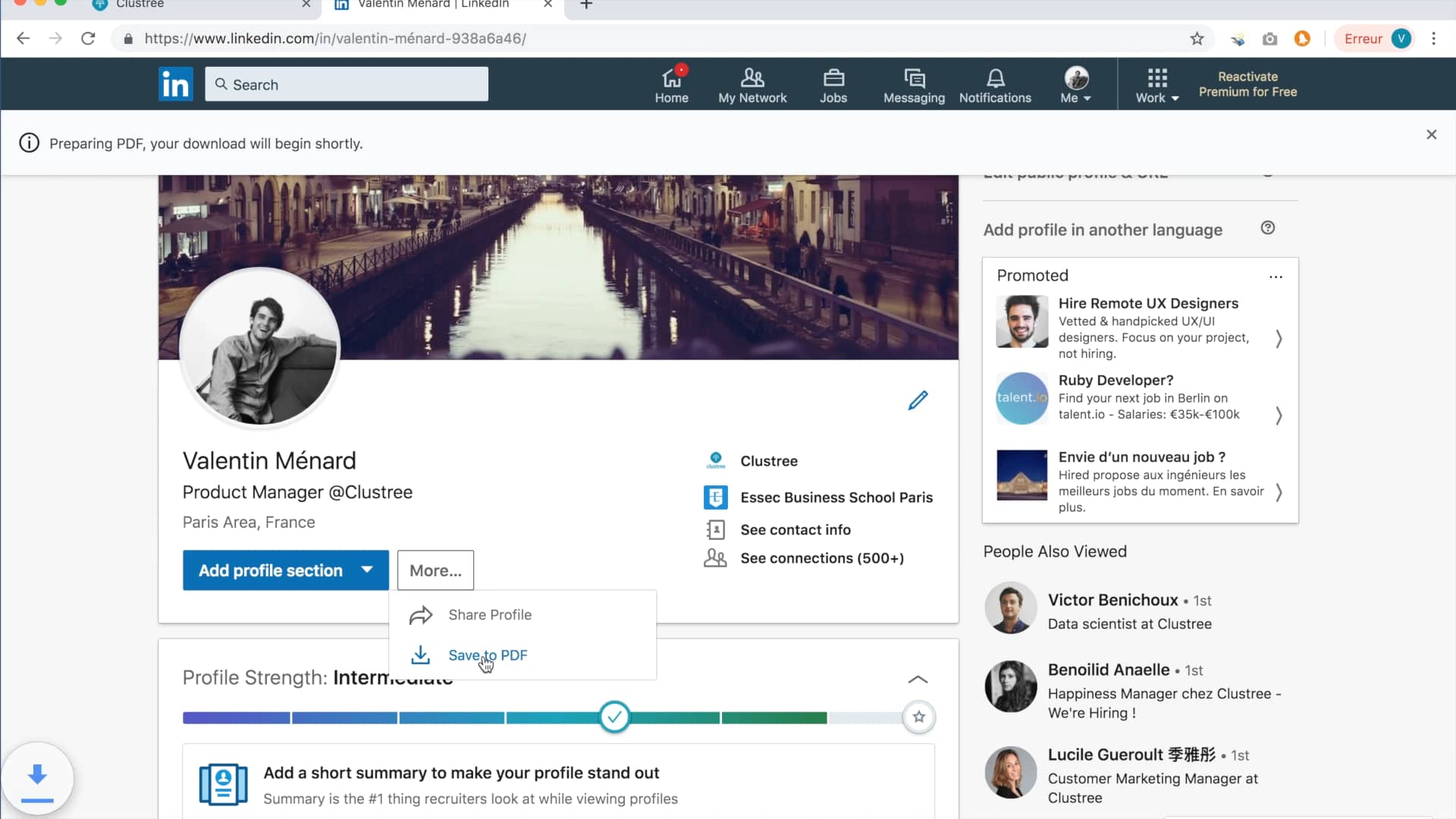Click inside the Search field

pyautogui.click(x=346, y=83)
